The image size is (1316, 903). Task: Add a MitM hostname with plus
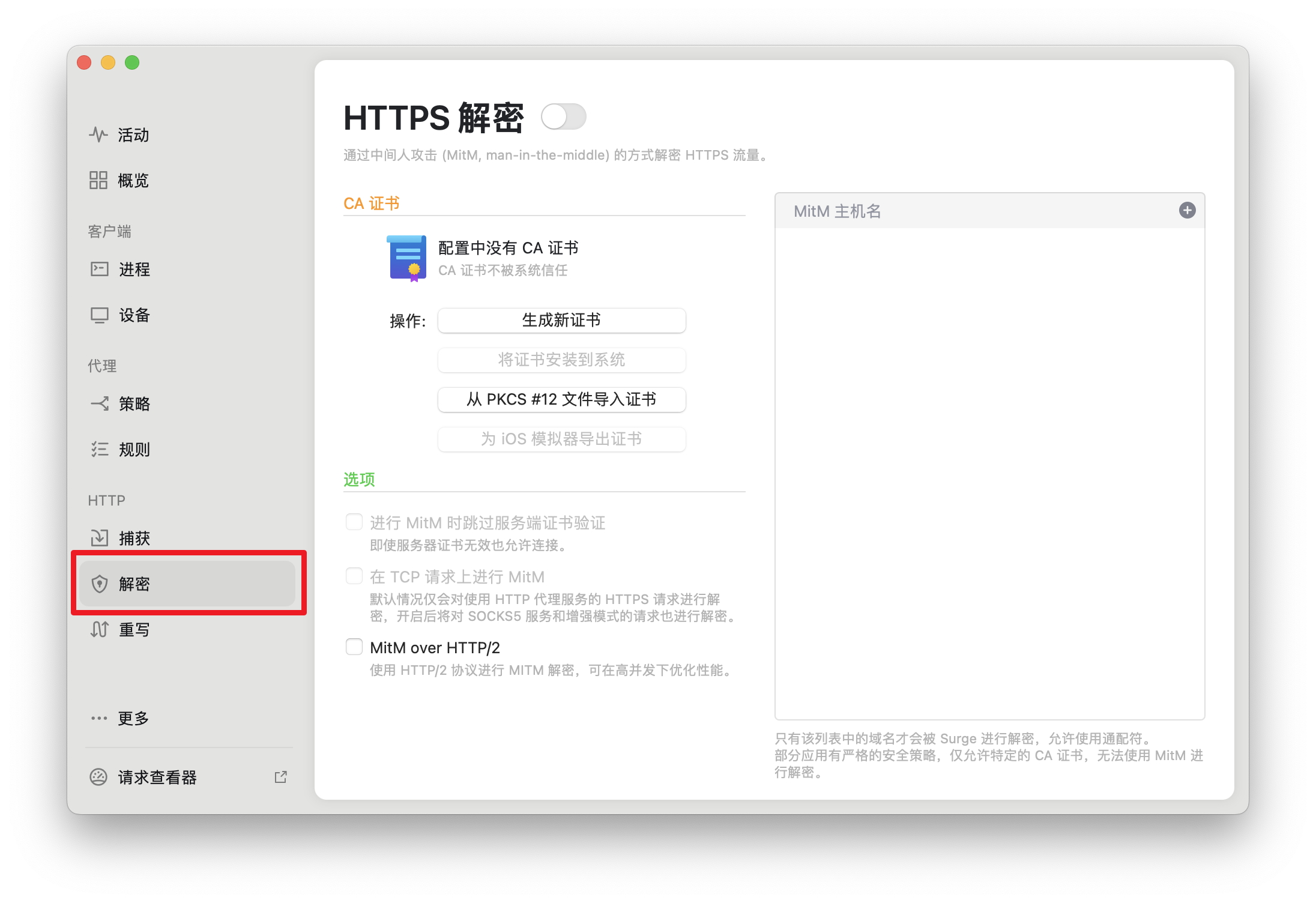tap(1187, 210)
